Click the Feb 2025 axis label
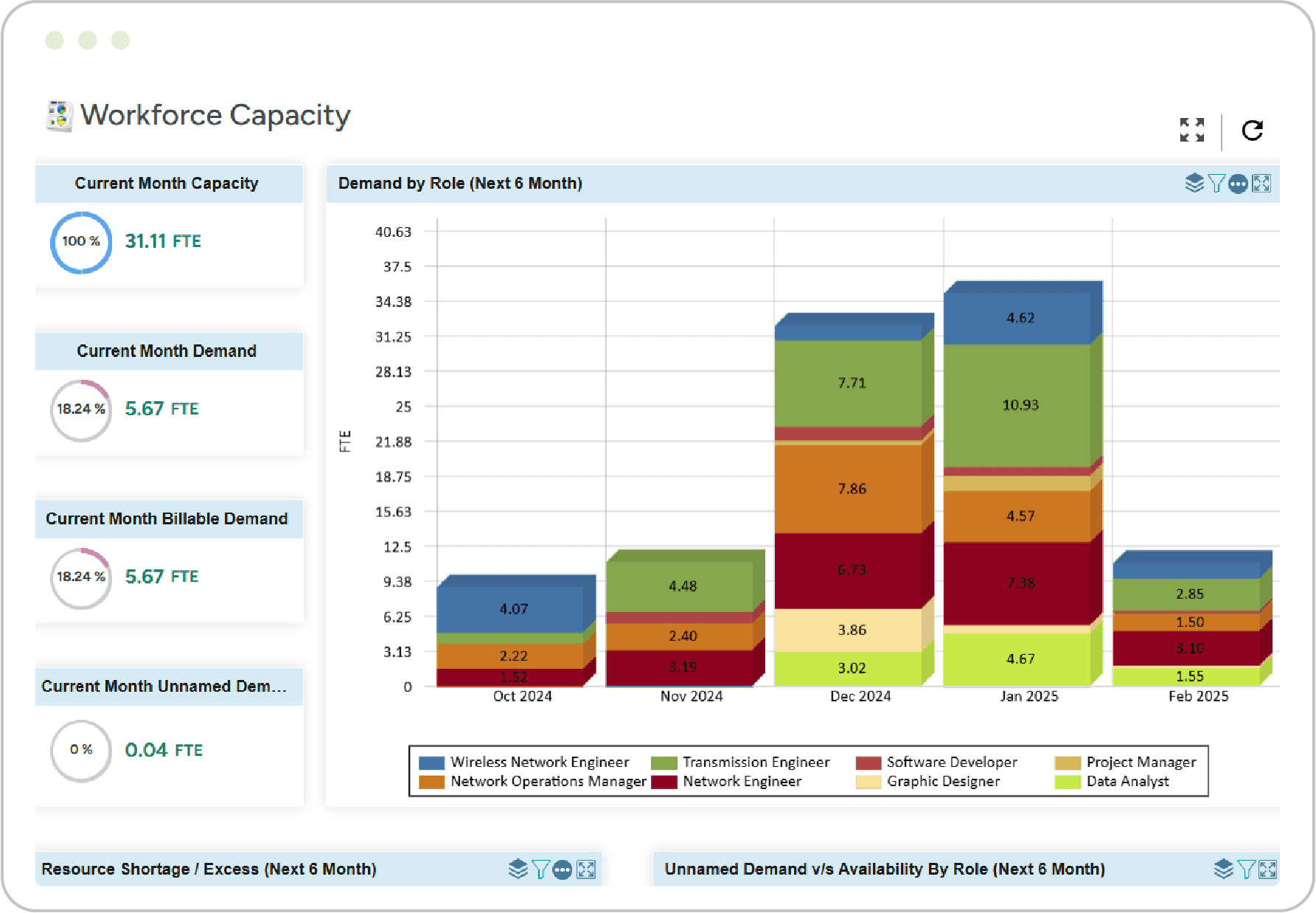Screen dimensions: 1316x913 point(1199,697)
